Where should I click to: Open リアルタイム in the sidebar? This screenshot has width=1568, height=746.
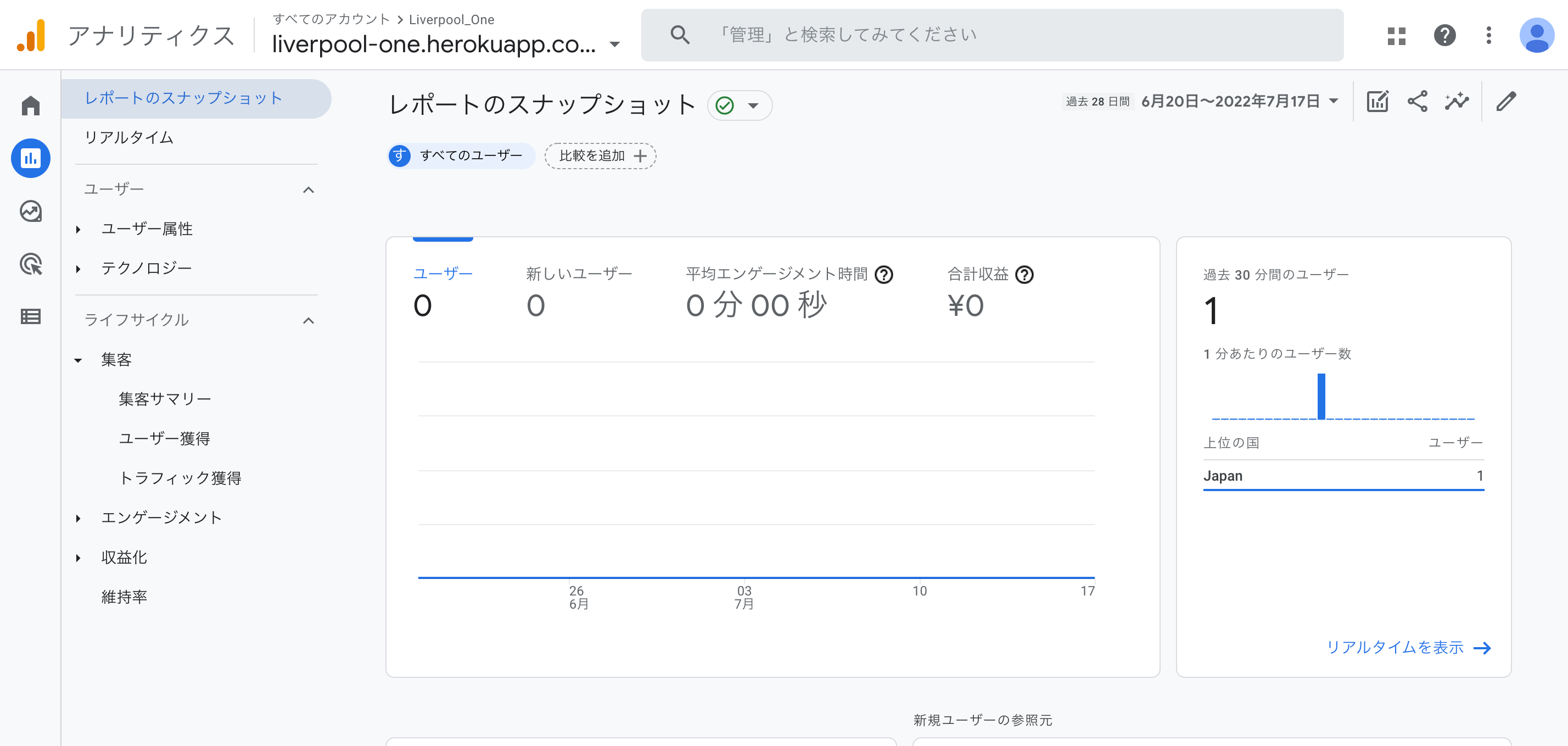[x=129, y=138]
